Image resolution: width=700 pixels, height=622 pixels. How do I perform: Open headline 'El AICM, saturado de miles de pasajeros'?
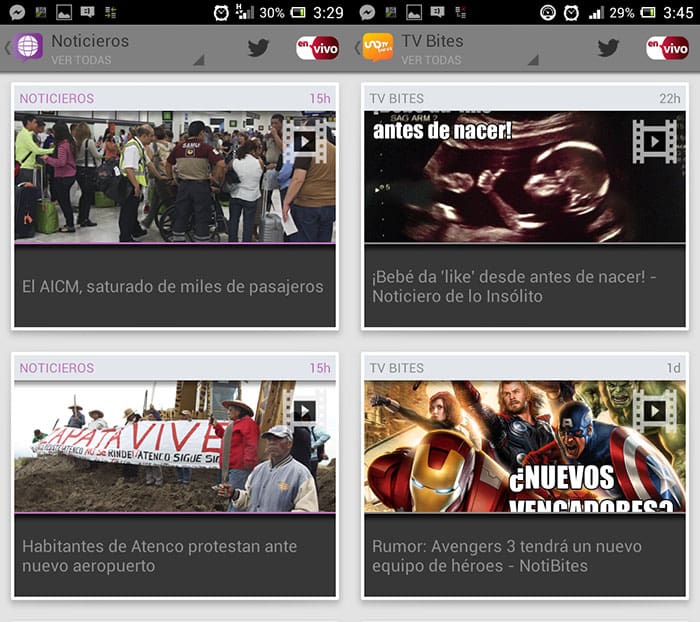(173, 287)
